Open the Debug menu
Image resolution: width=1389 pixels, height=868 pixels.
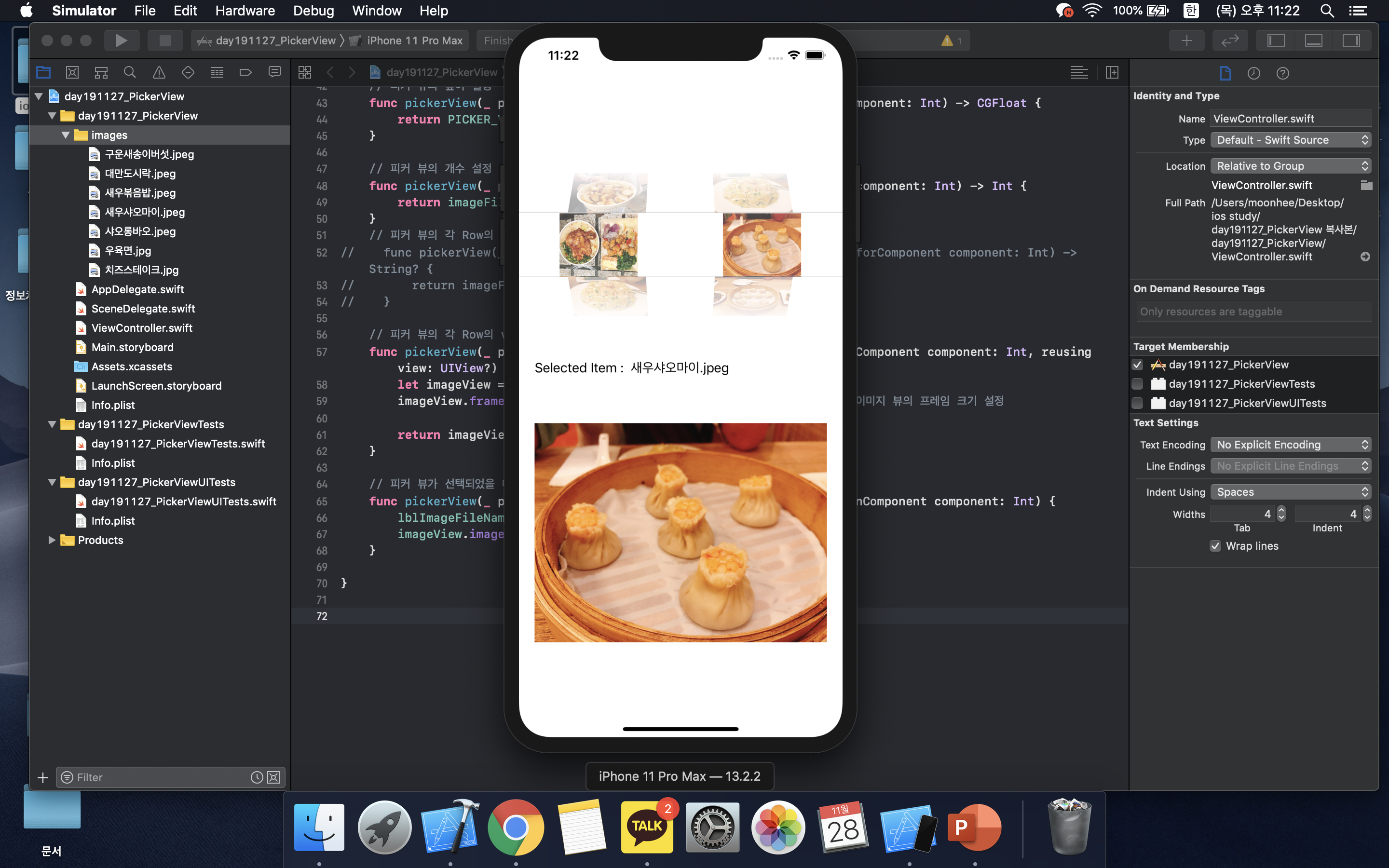coord(313,10)
